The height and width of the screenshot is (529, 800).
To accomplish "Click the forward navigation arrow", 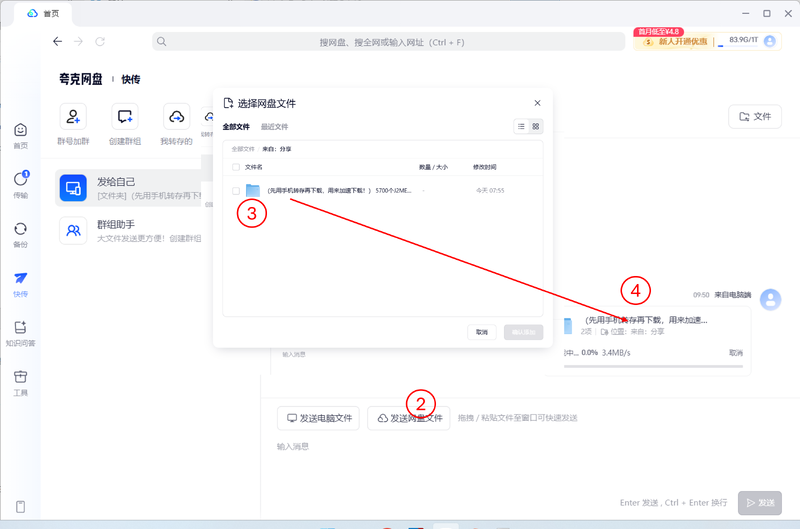I will (79, 41).
